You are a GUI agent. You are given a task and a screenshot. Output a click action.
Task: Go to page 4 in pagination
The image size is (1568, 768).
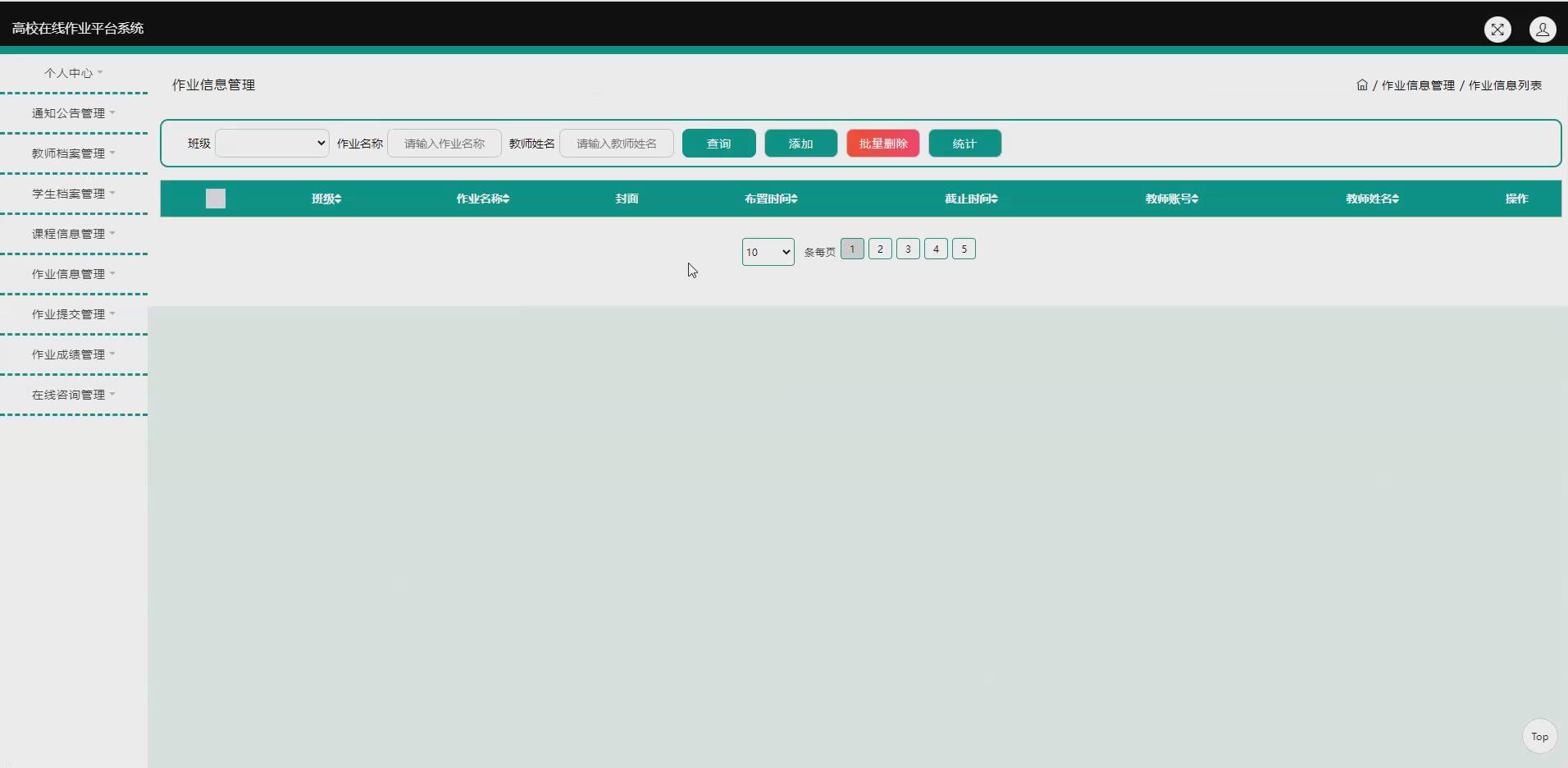point(936,249)
